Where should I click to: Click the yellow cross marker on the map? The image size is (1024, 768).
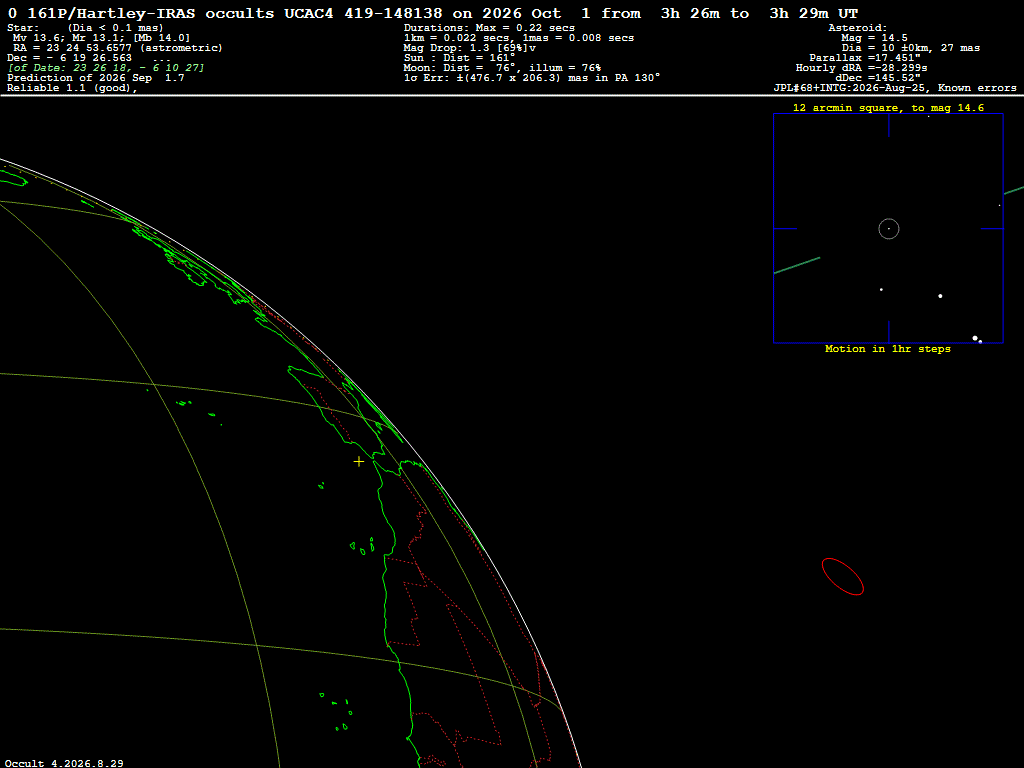coord(359,462)
